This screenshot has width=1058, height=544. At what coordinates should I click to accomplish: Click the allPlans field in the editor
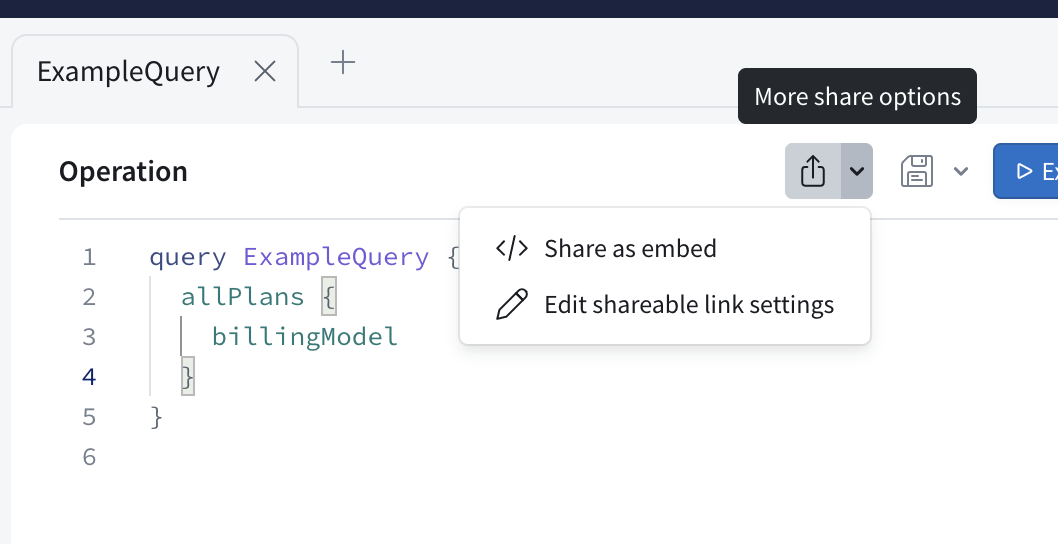pyautogui.click(x=242, y=297)
